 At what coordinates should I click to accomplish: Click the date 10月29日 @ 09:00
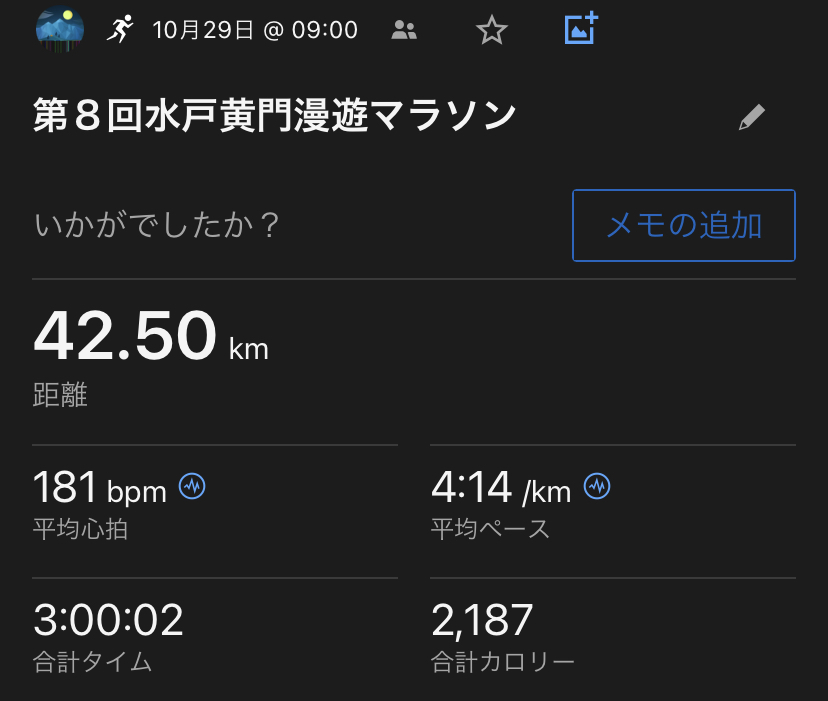(x=255, y=30)
